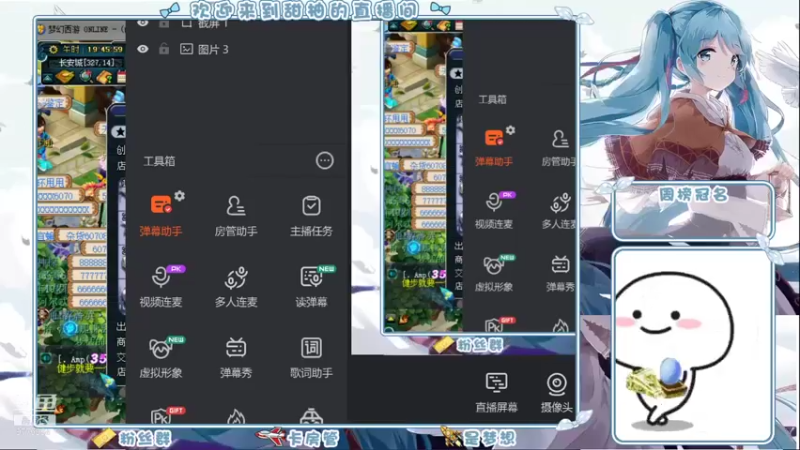This screenshot has height=450, width=800.
Task: Click the 工具箱 header in large panel
Action: coord(159,161)
